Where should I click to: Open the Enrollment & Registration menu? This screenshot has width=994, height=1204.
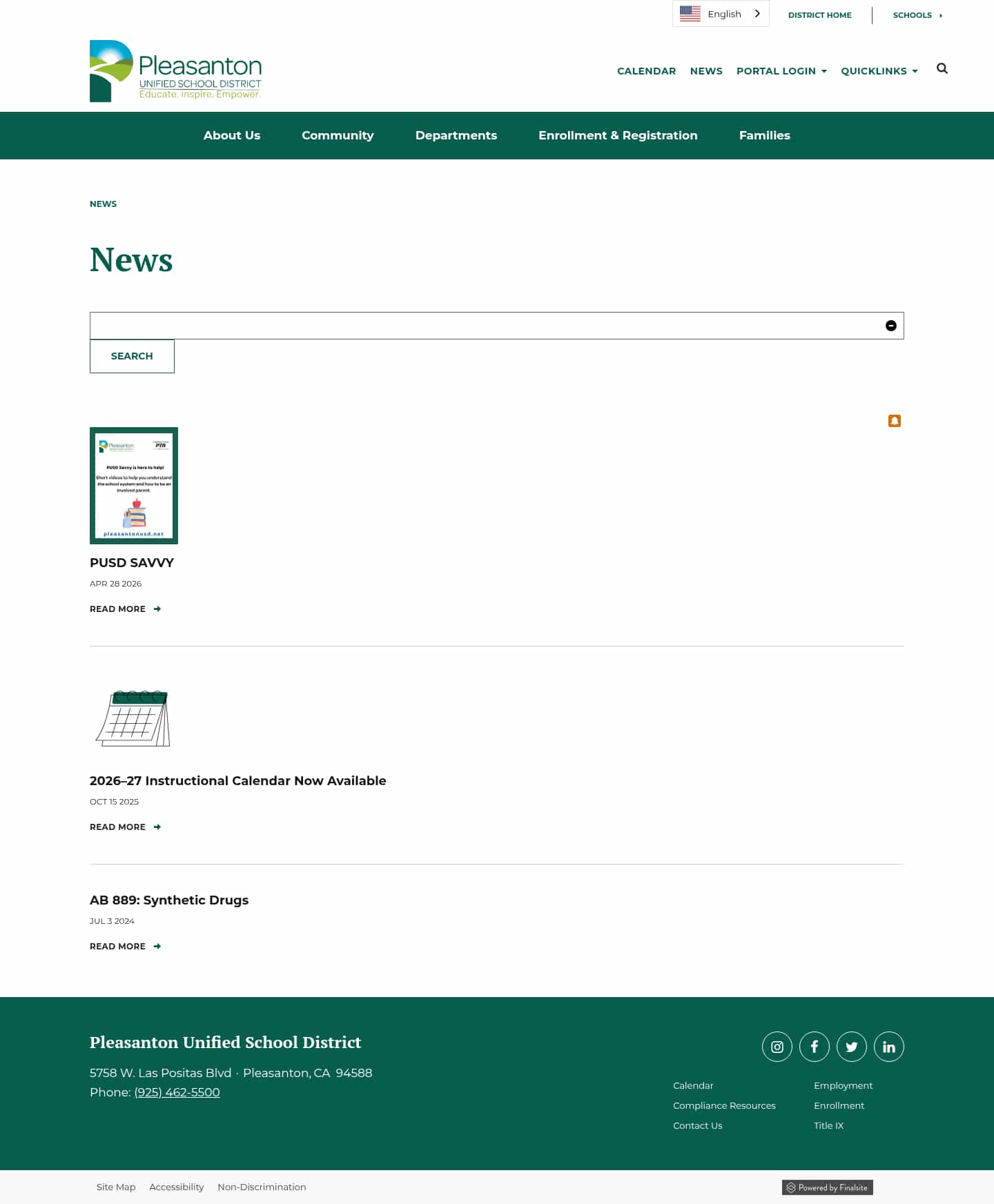[x=618, y=135]
